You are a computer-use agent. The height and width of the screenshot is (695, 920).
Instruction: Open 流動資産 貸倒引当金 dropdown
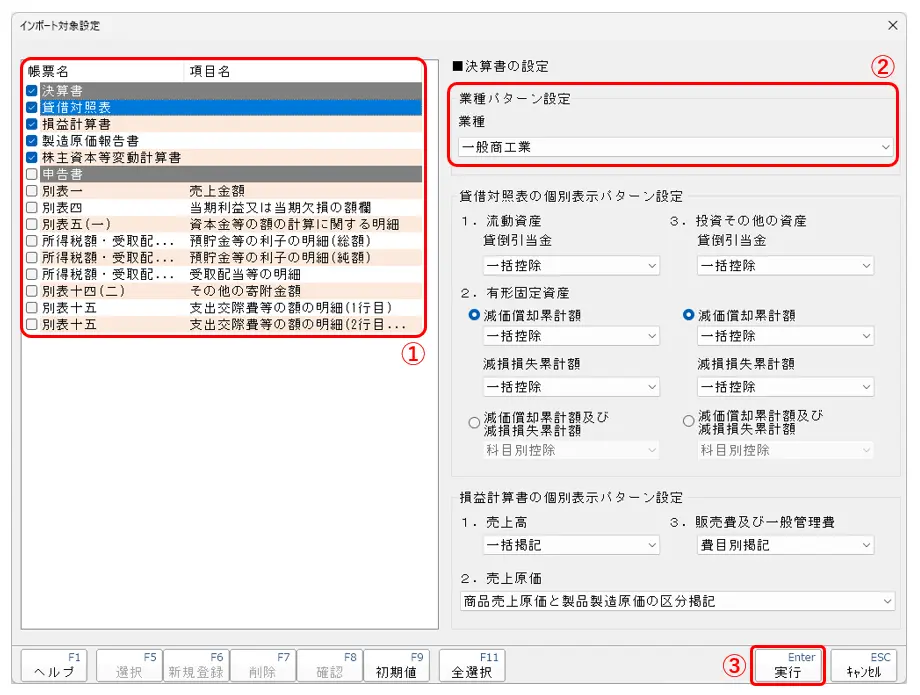(571, 266)
